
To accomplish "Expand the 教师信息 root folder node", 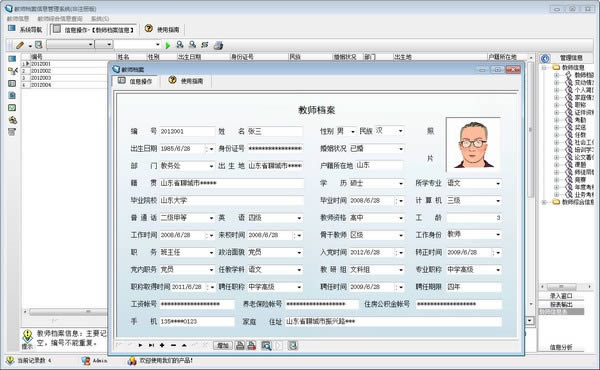I will (544, 67).
